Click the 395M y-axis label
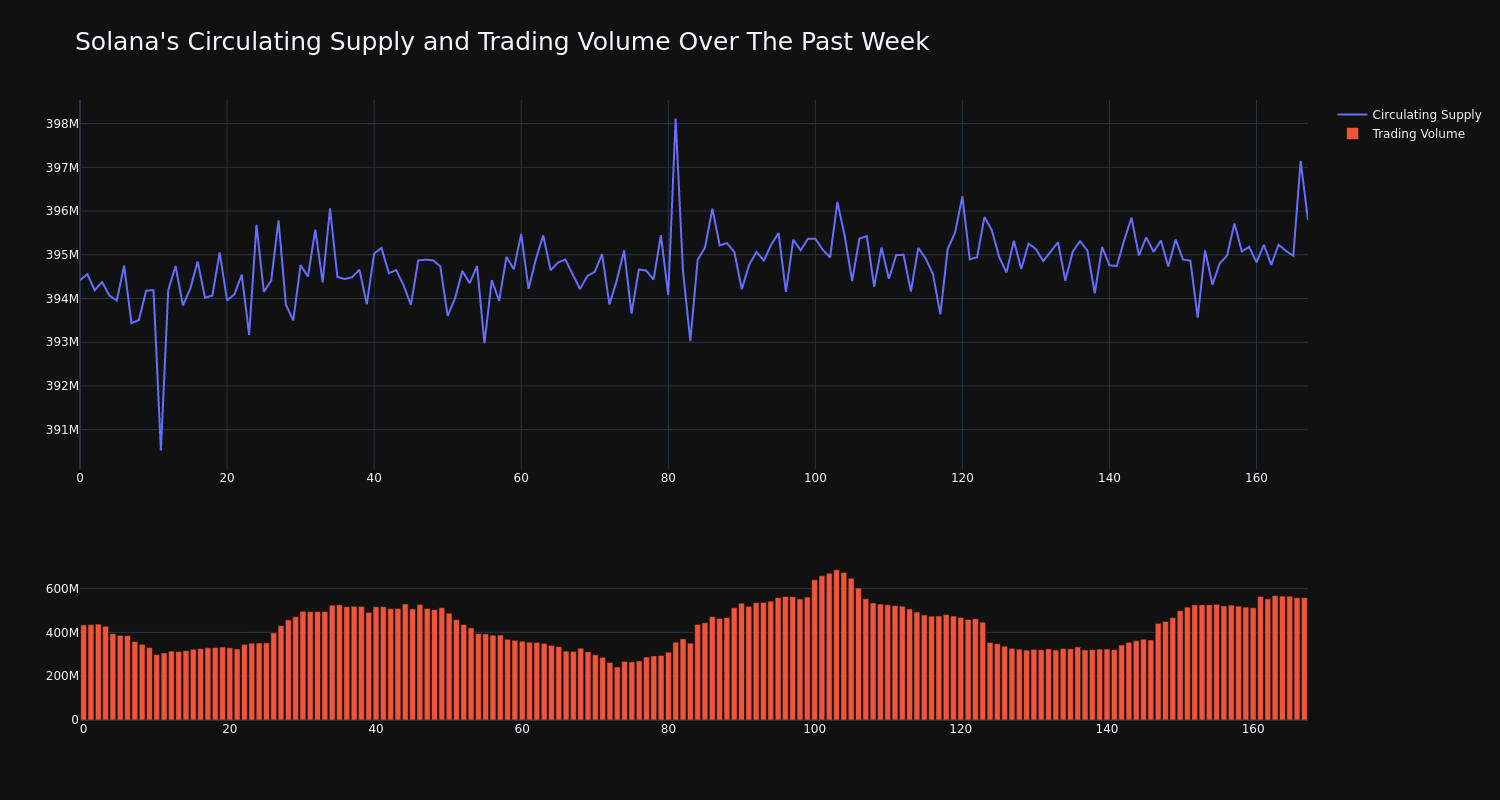The image size is (1500, 800). (x=62, y=255)
